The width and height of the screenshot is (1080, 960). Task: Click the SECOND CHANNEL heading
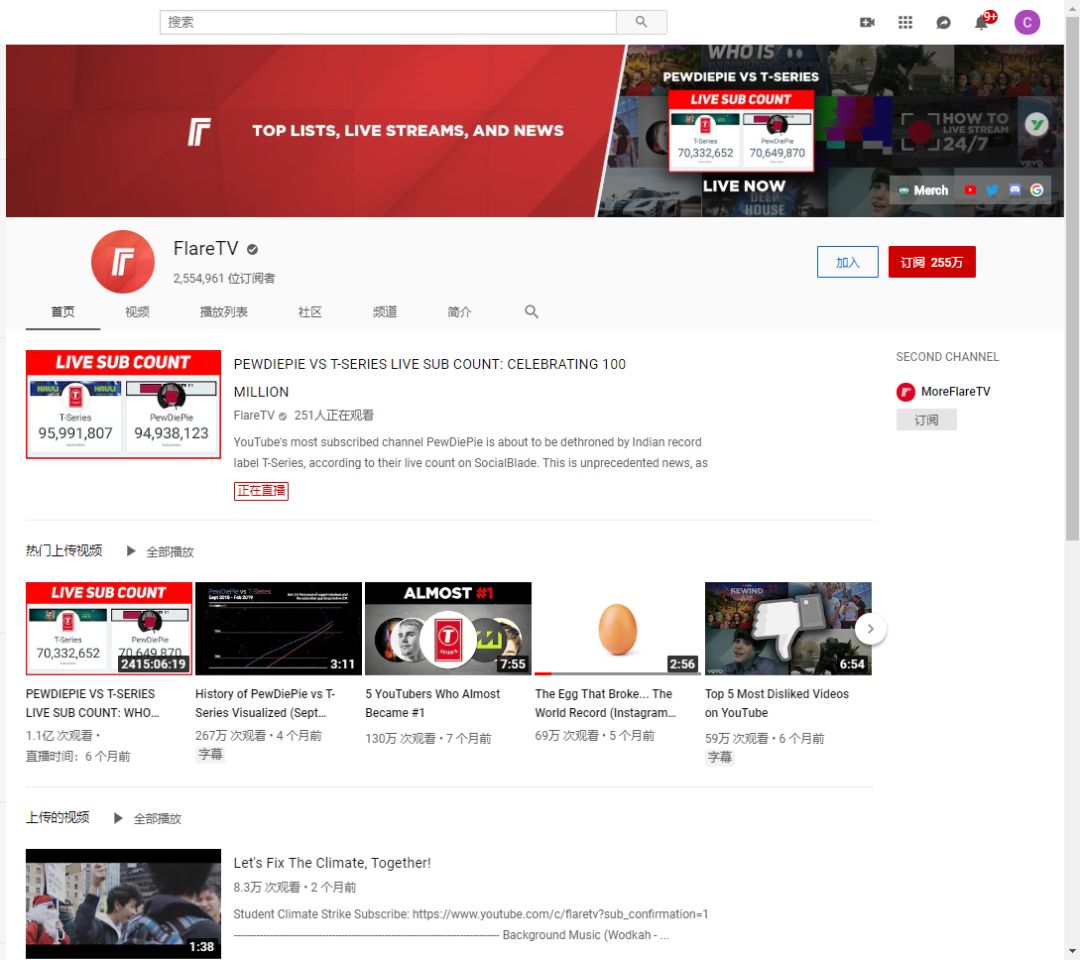click(947, 357)
